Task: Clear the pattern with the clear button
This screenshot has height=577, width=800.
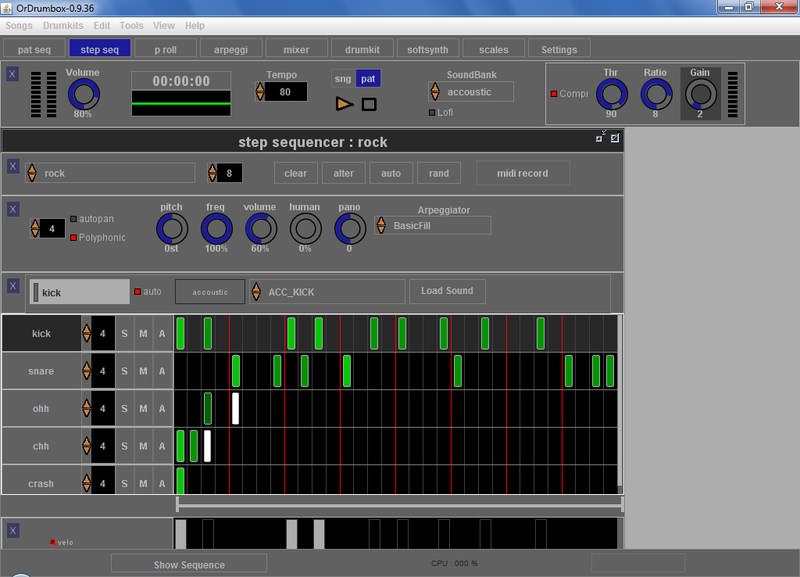Action: 295,173
